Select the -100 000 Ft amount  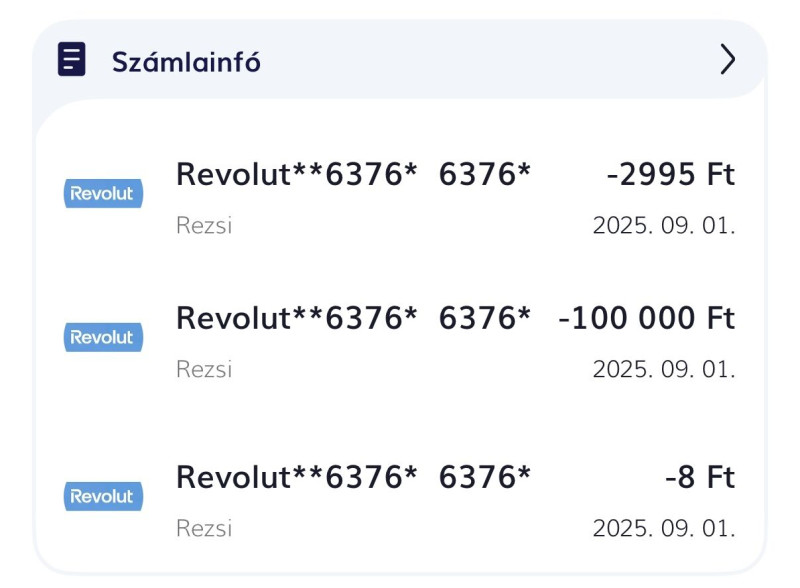646,318
